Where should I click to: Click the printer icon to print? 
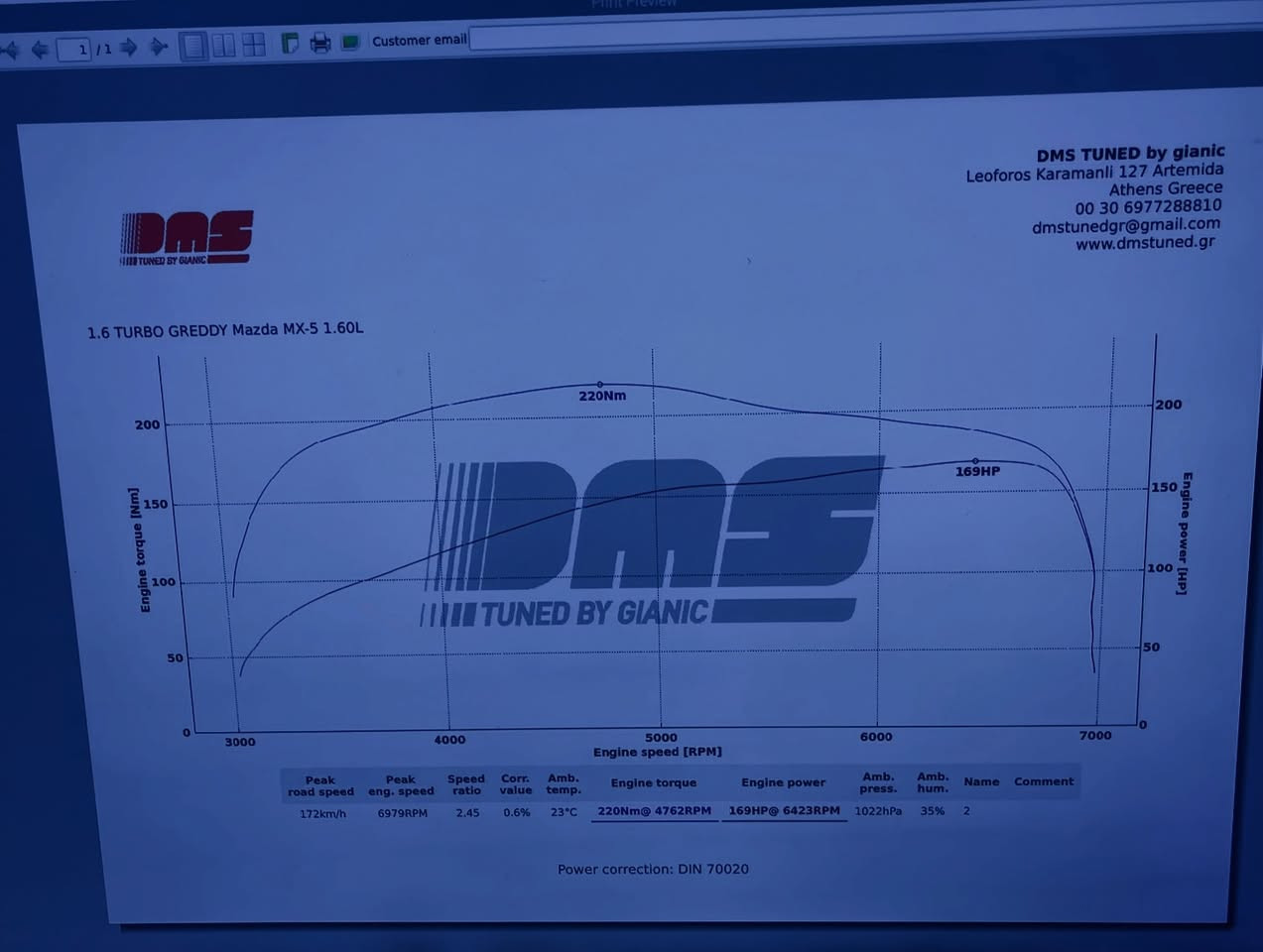click(320, 43)
